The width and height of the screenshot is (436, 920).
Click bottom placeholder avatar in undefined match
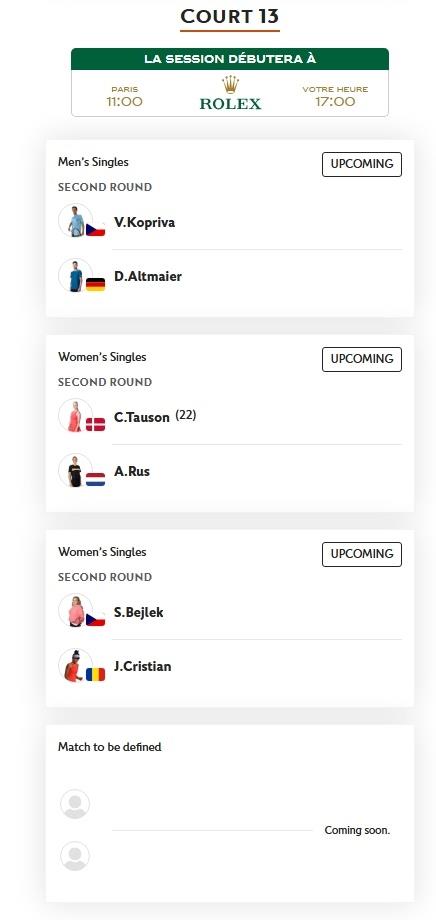click(75, 856)
